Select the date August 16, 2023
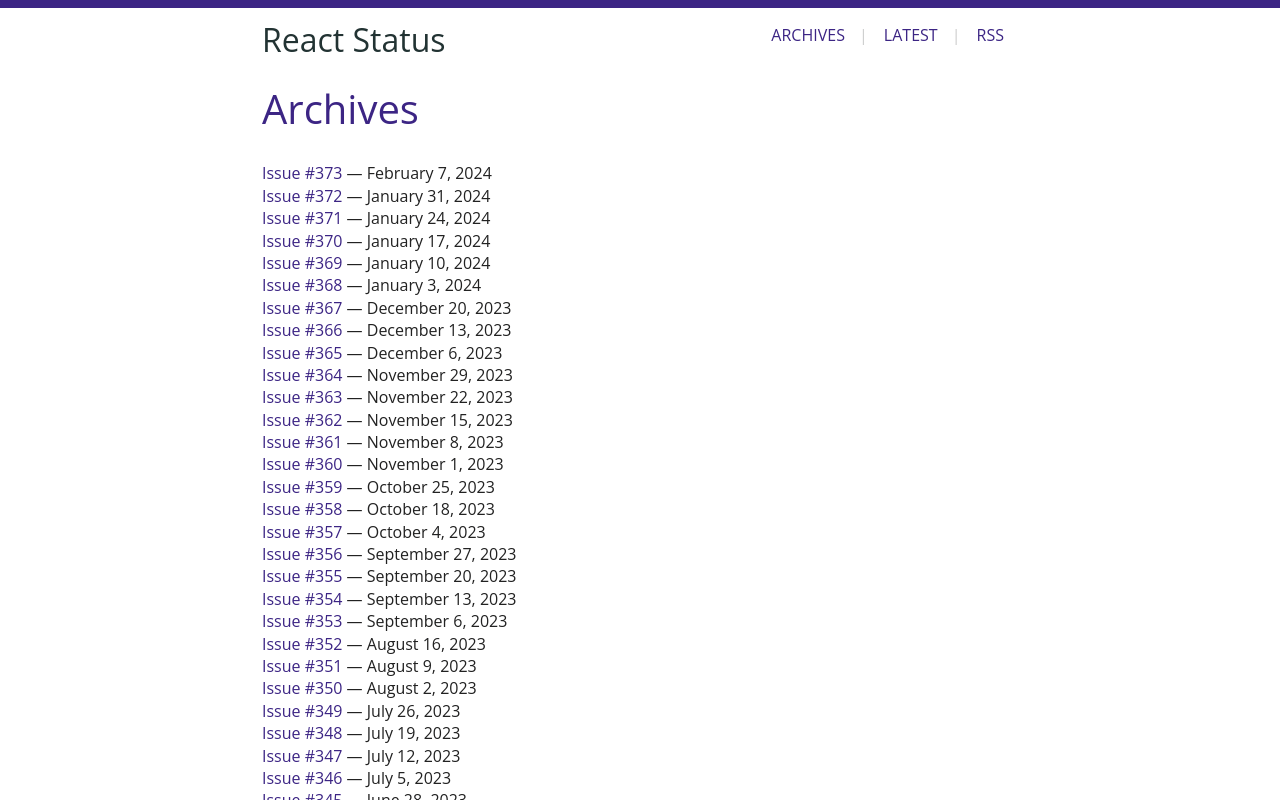Screen dimensions: 1280x800 point(426,644)
